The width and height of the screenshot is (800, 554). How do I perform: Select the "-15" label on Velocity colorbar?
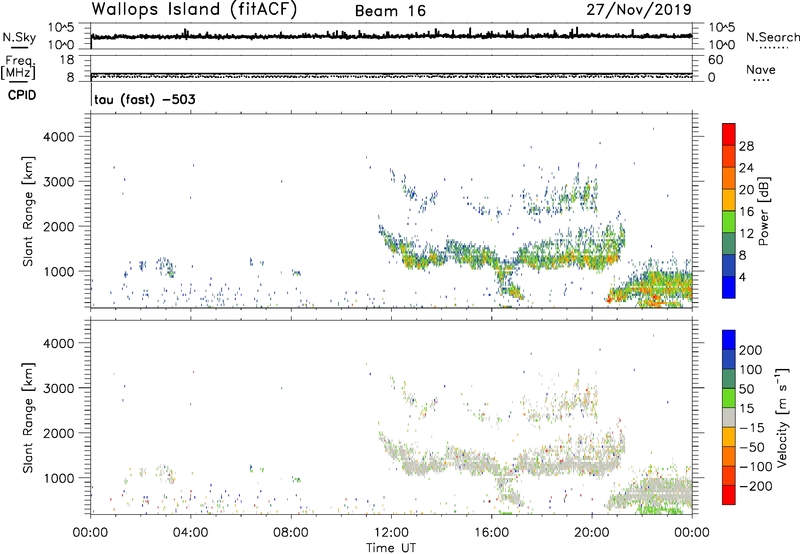[751, 428]
